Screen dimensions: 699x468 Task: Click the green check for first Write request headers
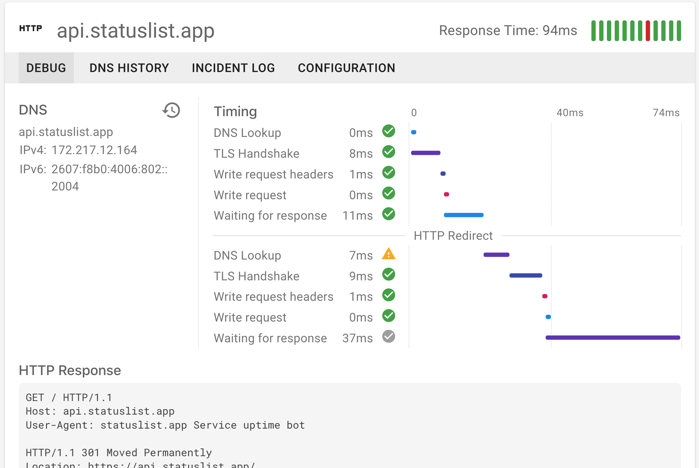click(x=389, y=172)
